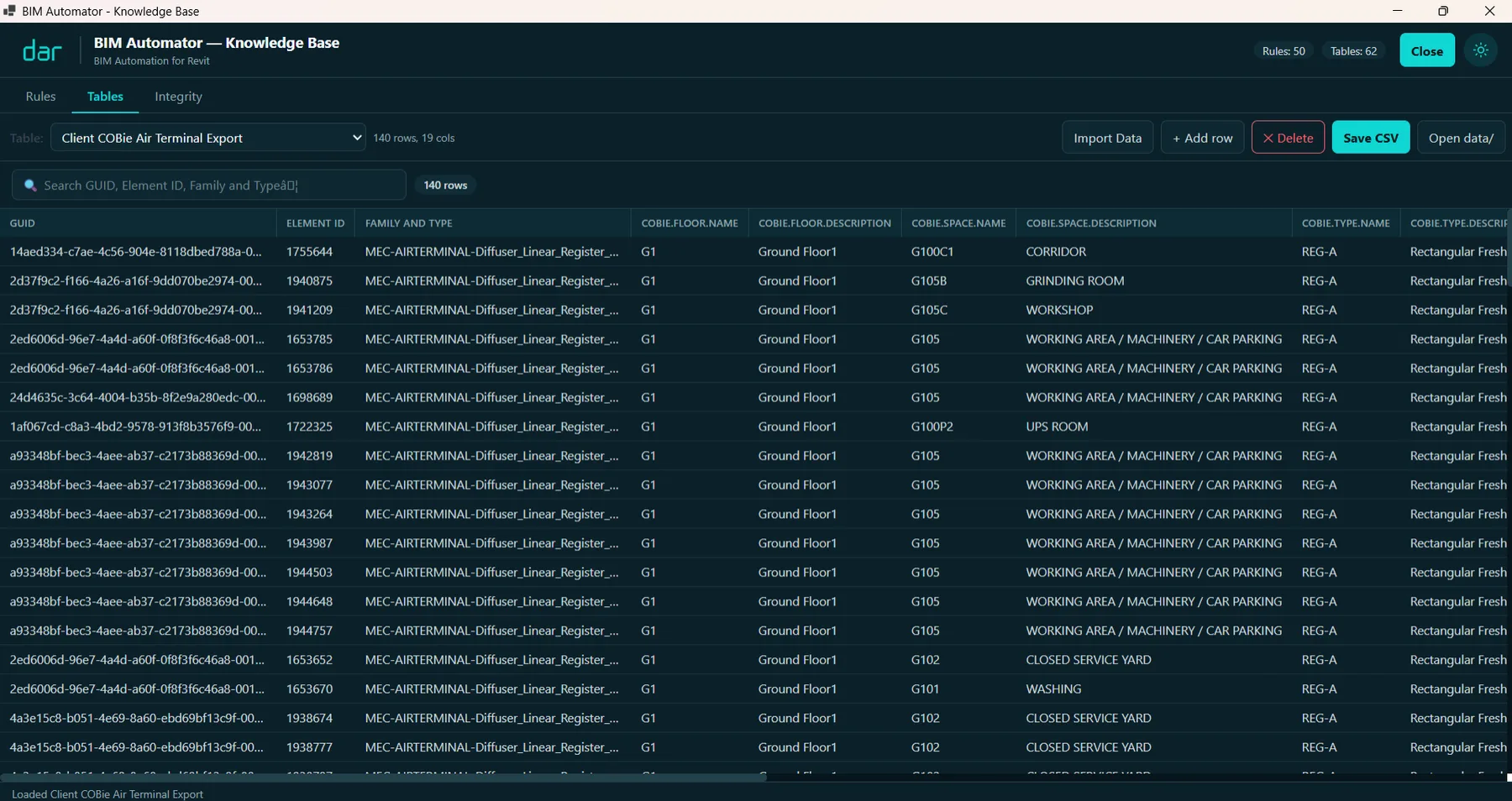Click the dar logo
Image resolution: width=1512 pixels, height=801 pixels.
(x=42, y=51)
